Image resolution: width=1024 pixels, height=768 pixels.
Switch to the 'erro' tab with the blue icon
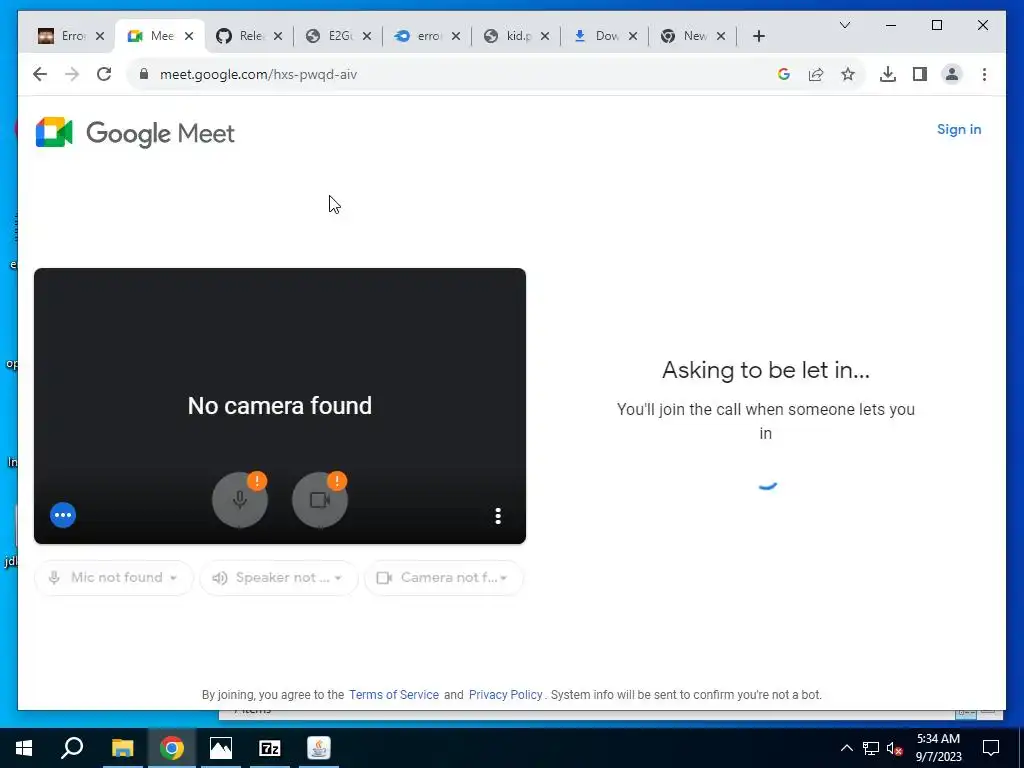click(419, 36)
